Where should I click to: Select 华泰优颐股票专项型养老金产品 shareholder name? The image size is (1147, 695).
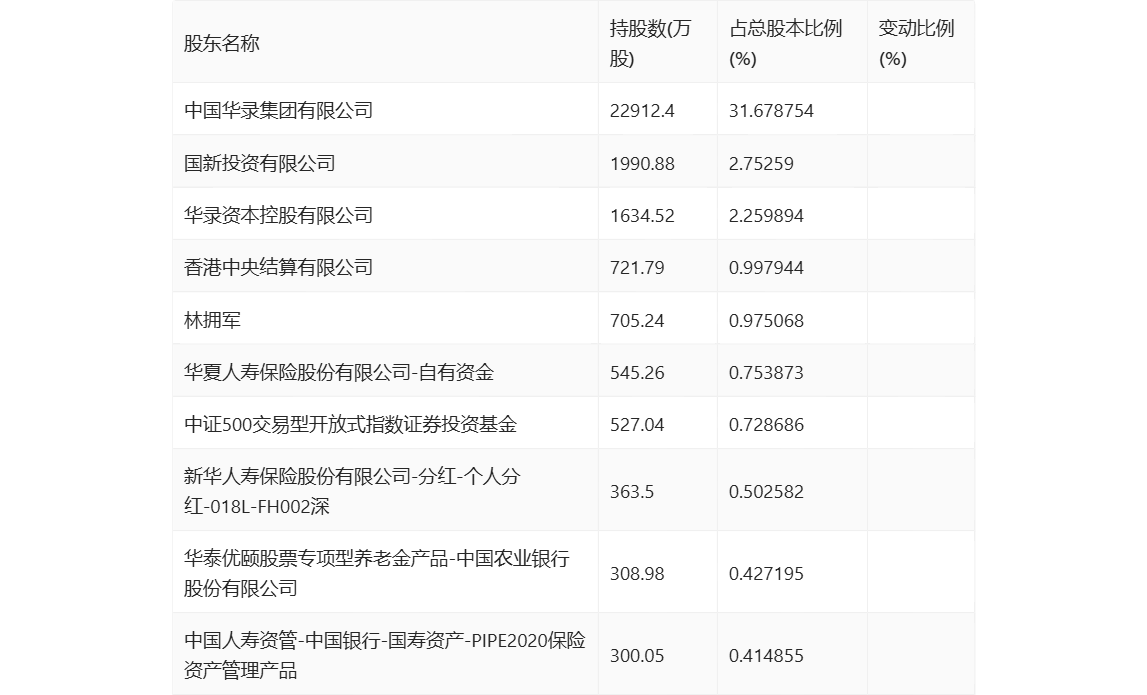click(377, 573)
